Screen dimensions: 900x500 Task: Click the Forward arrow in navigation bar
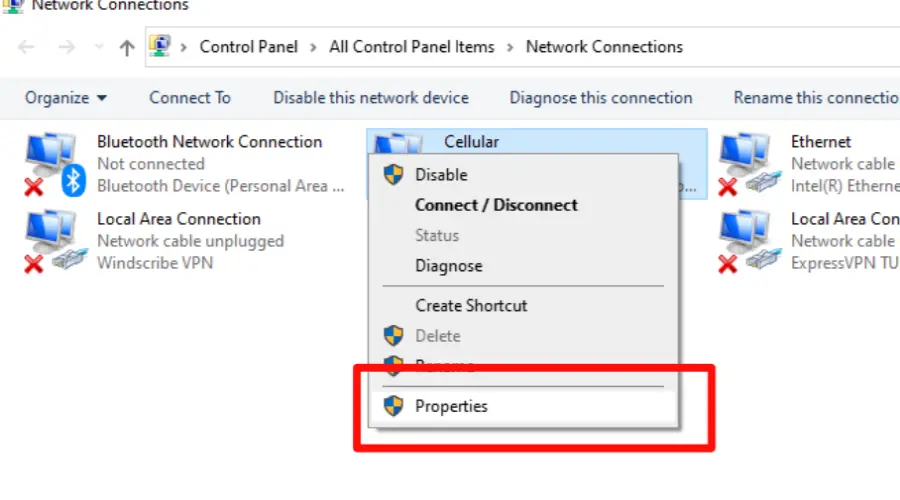pyautogui.click(x=67, y=47)
